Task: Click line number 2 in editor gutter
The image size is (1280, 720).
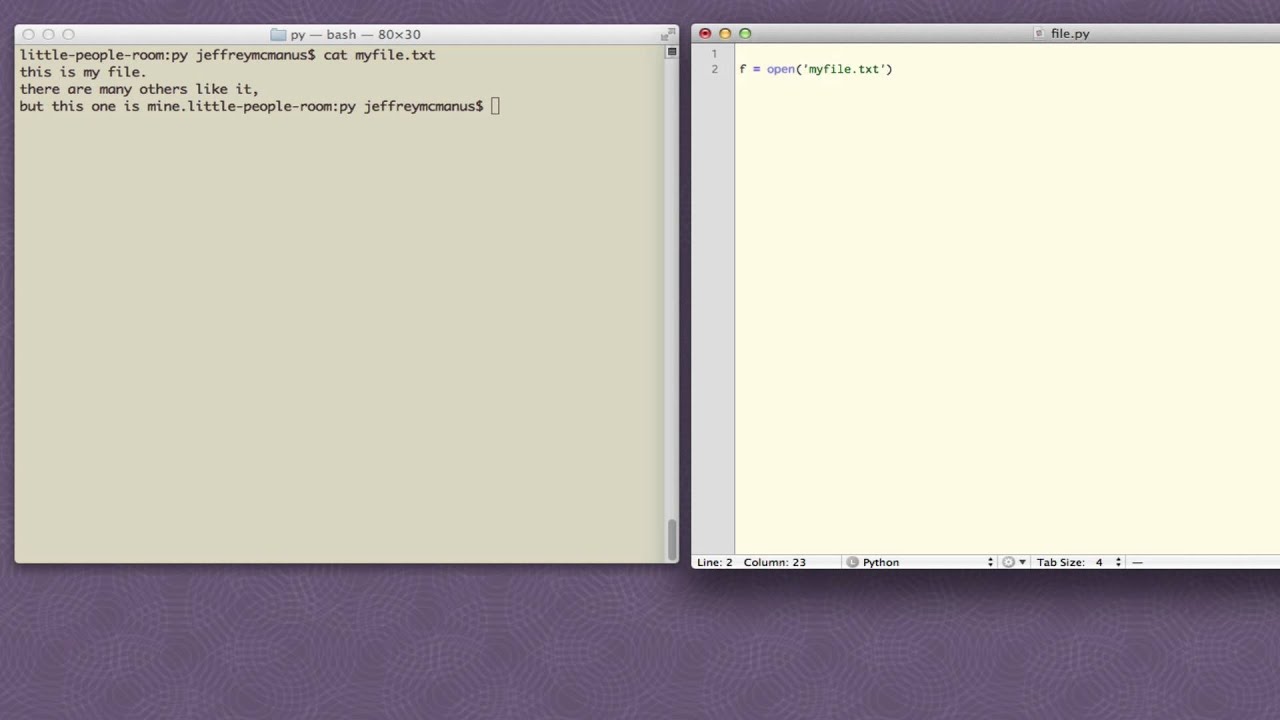Action: (x=714, y=69)
